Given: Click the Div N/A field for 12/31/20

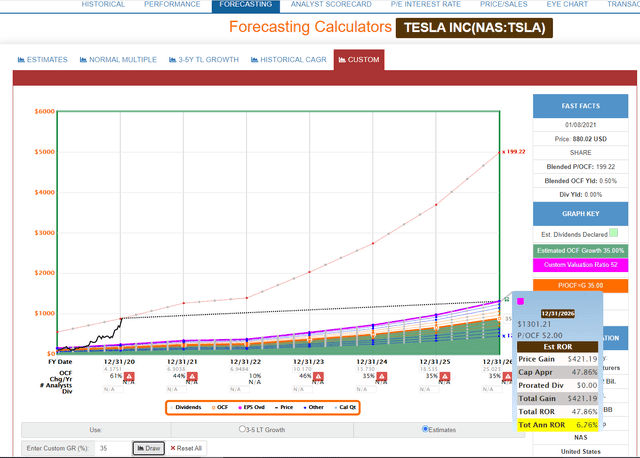Looking at the screenshot, I should (x=113, y=389).
